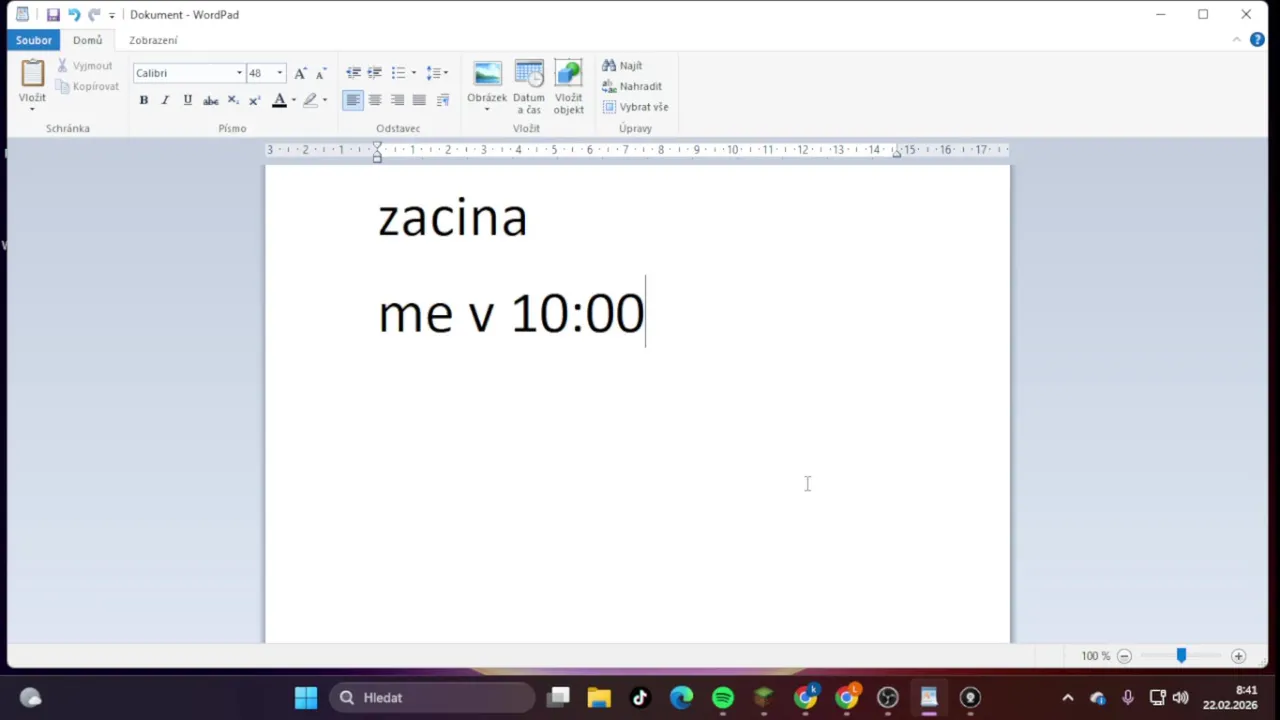Decrease the paragraph indent

click(353, 73)
